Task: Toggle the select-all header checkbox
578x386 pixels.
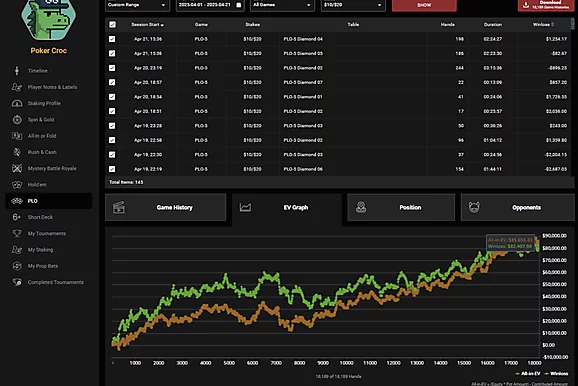Action: click(112, 24)
